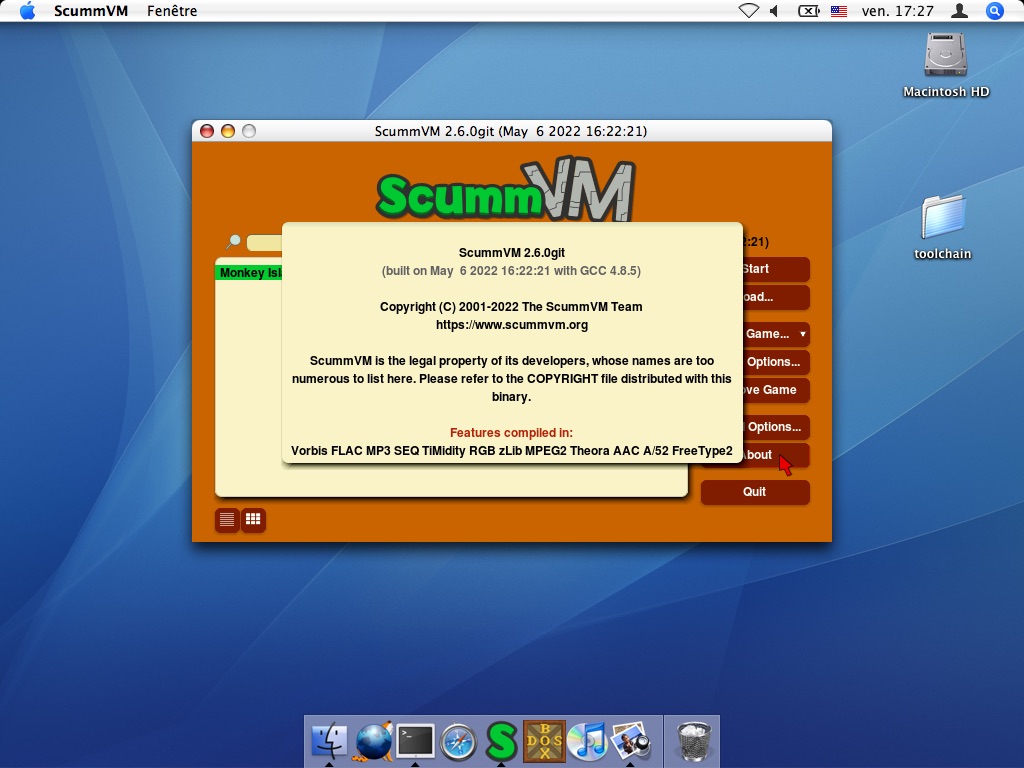This screenshot has width=1024, height=768.
Task: Open the US flag input menu
Action: click(839, 10)
